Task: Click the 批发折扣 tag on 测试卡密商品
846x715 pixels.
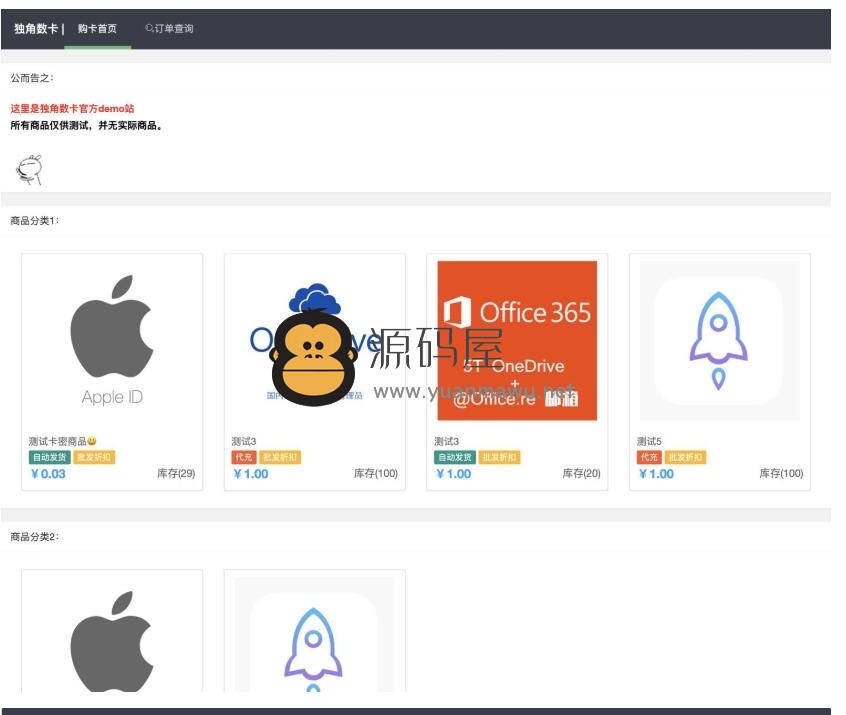Action: pyautogui.click(x=94, y=458)
